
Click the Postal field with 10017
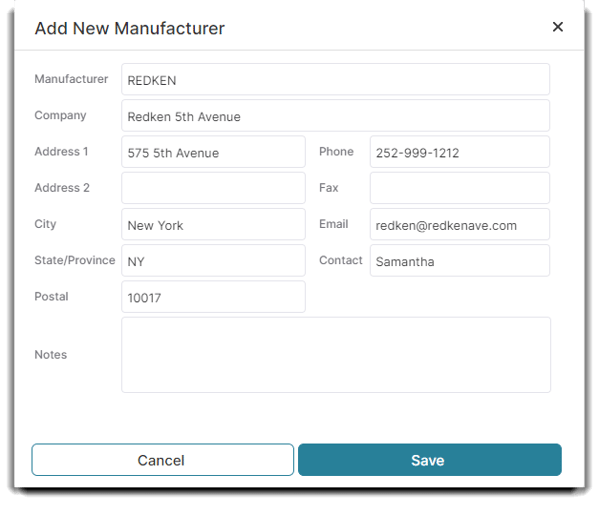point(213,297)
